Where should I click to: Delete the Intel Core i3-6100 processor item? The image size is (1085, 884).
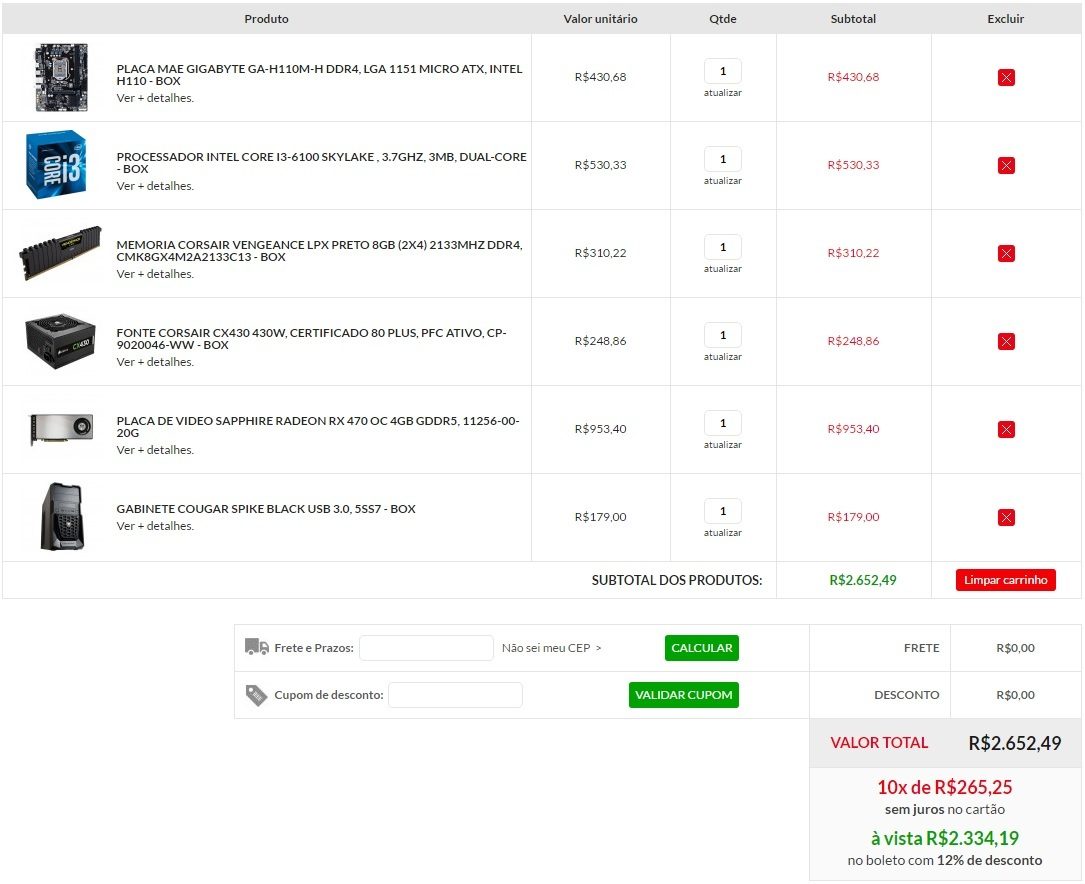pos(1006,165)
